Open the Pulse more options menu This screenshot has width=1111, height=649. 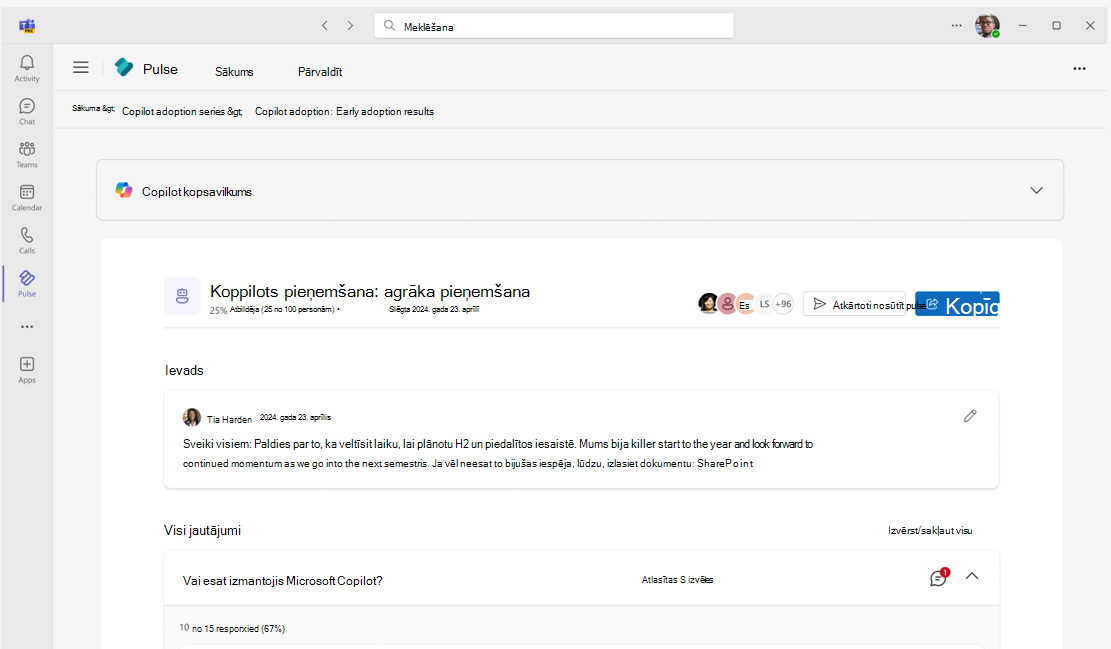(x=1079, y=68)
